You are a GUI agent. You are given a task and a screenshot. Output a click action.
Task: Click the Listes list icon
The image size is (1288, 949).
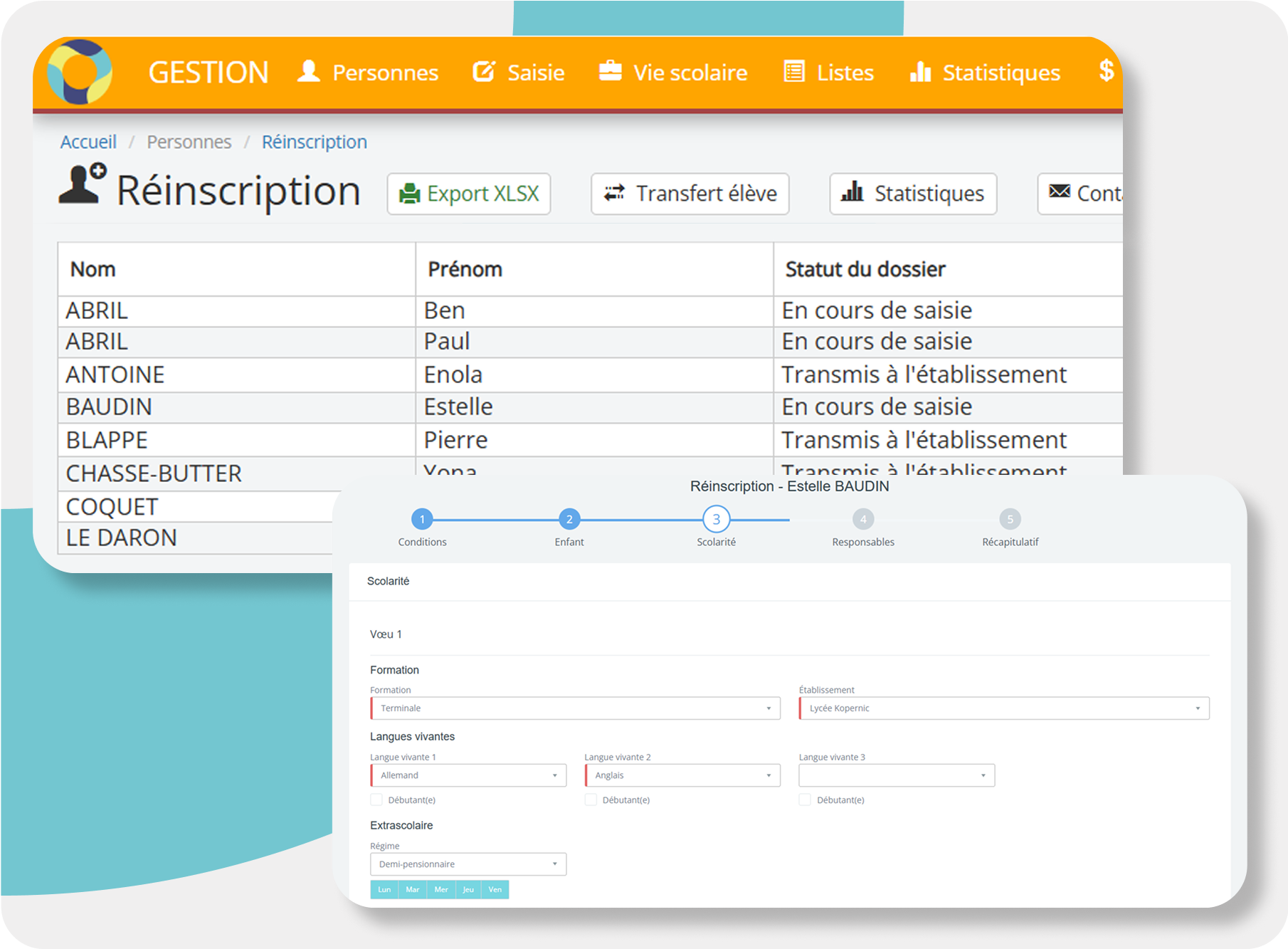[x=794, y=71]
